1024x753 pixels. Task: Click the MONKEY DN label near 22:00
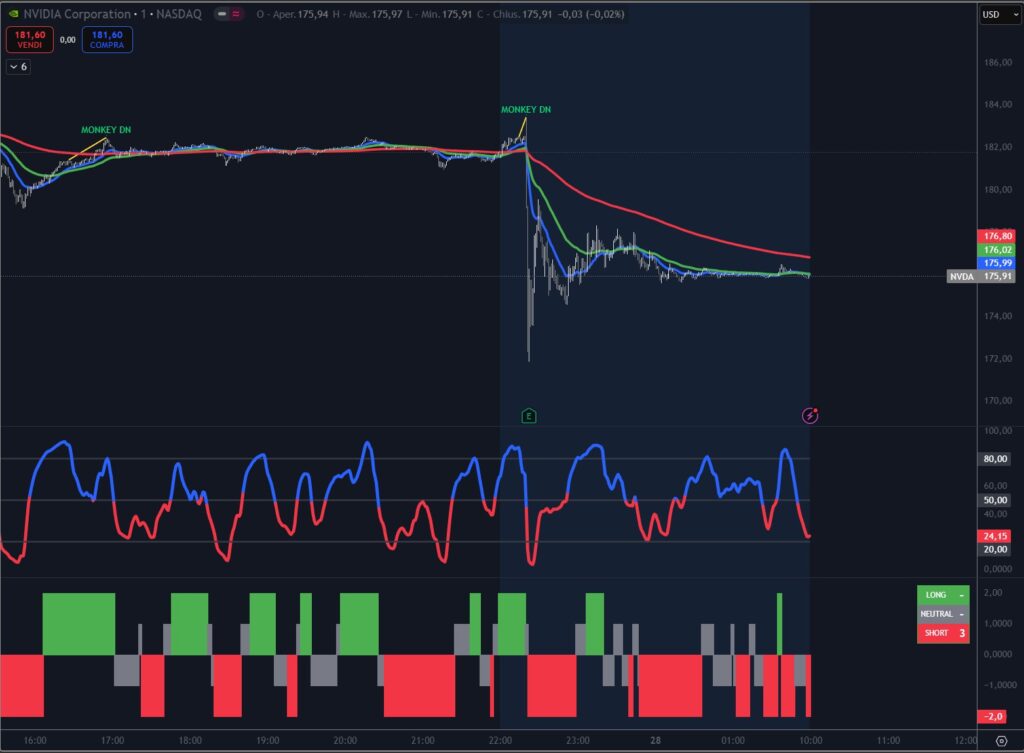point(526,110)
